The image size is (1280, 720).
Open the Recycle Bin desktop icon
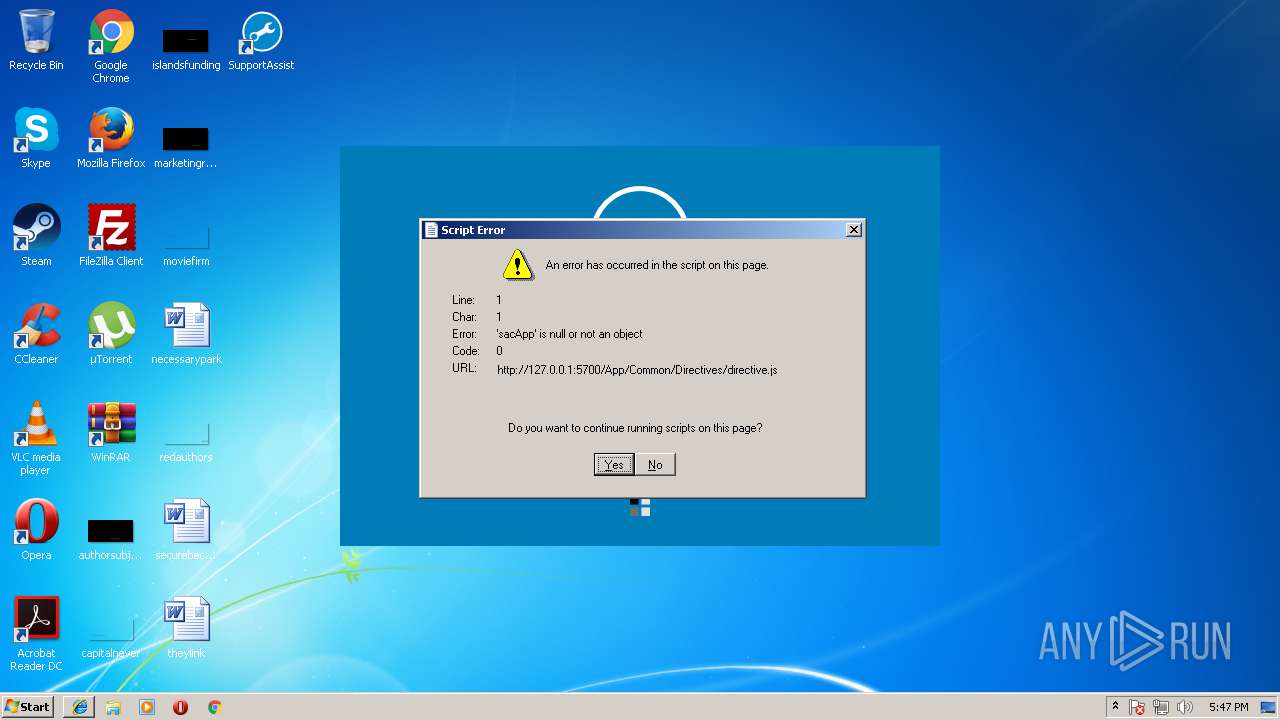(36, 40)
